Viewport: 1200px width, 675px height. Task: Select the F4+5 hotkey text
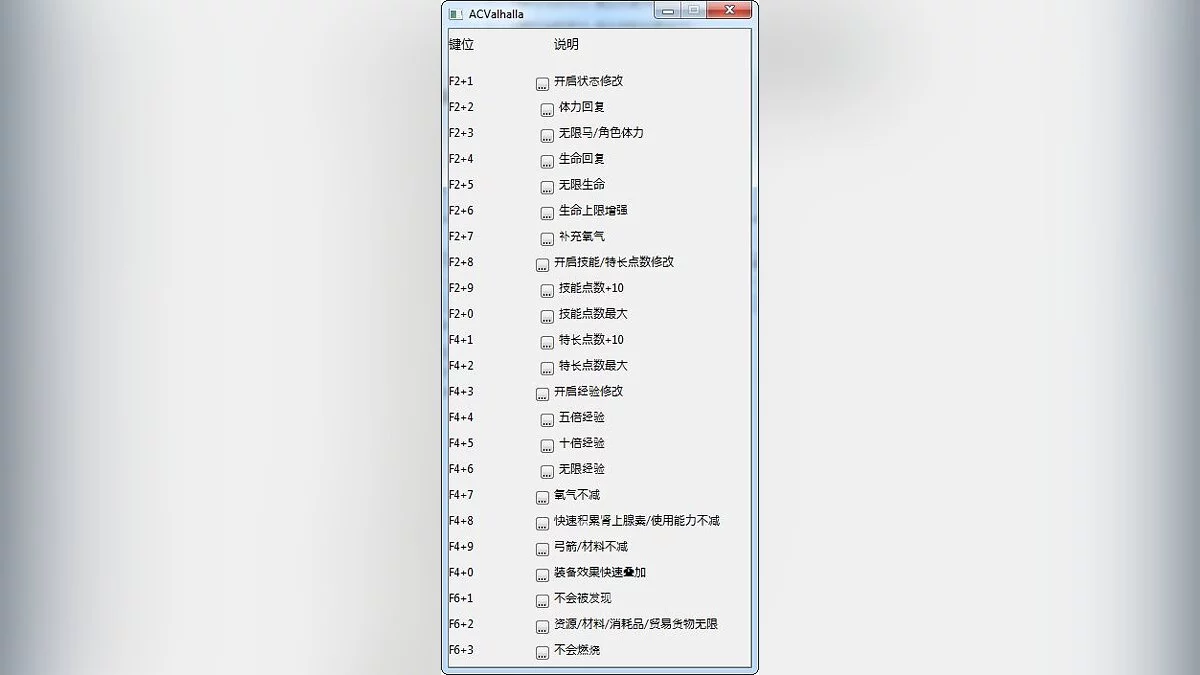461,443
